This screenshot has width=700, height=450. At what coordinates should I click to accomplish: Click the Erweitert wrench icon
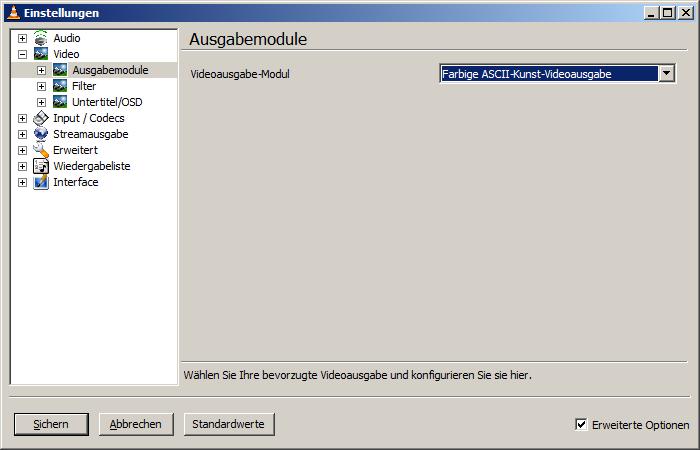[41, 150]
